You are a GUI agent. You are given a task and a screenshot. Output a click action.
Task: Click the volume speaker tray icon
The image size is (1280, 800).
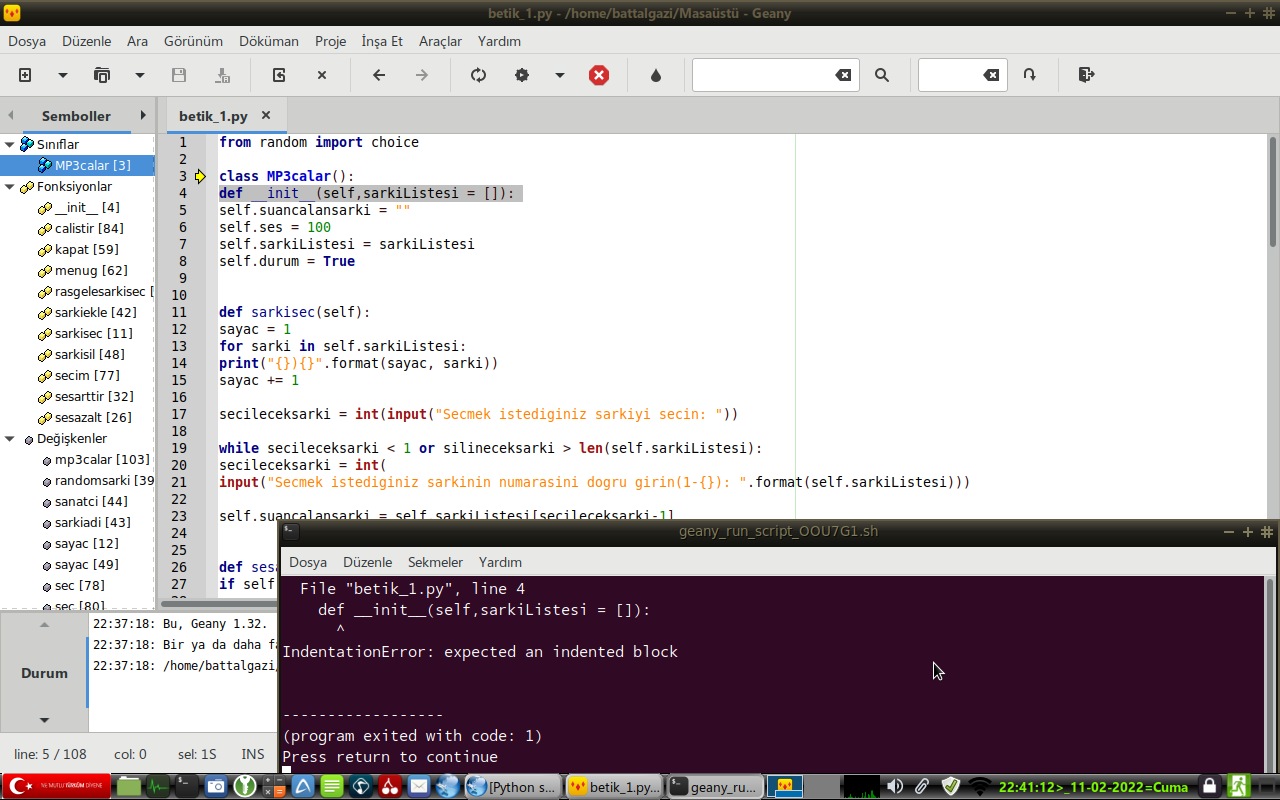point(895,787)
